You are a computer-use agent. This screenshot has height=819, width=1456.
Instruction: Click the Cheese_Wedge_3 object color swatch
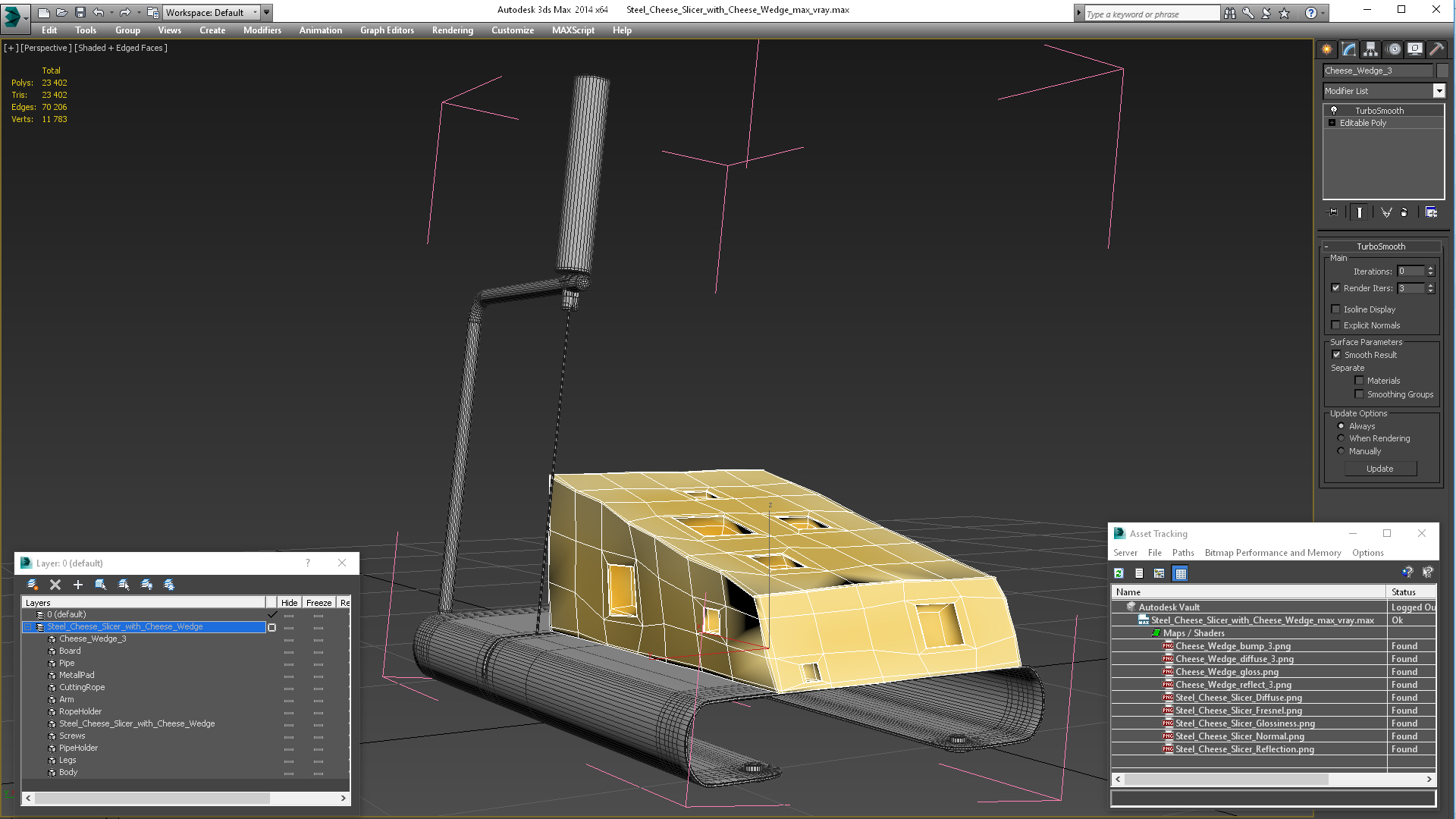[x=1442, y=71]
